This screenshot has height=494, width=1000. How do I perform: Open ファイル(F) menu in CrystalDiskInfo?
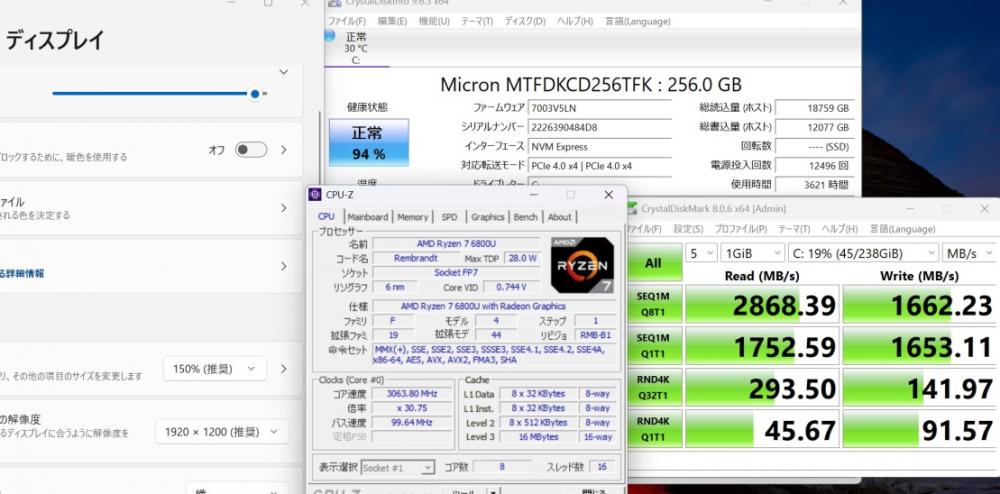click(347, 21)
